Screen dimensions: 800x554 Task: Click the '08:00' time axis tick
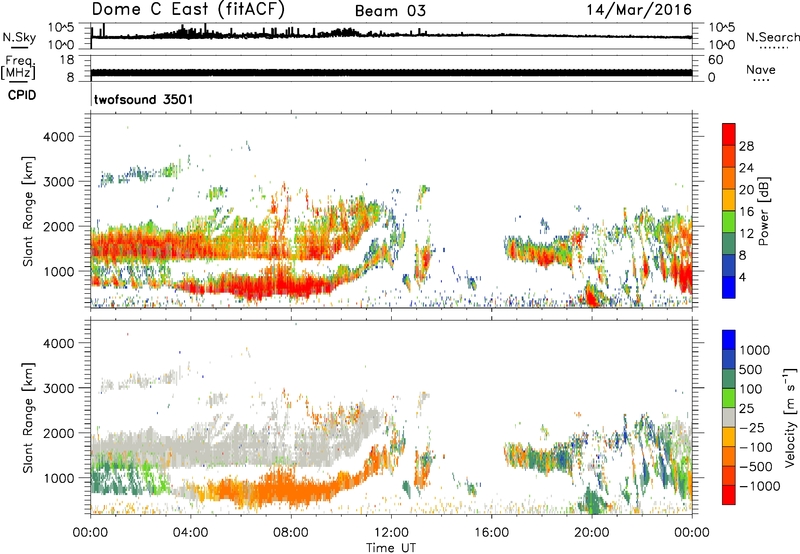[x=291, y=533]
